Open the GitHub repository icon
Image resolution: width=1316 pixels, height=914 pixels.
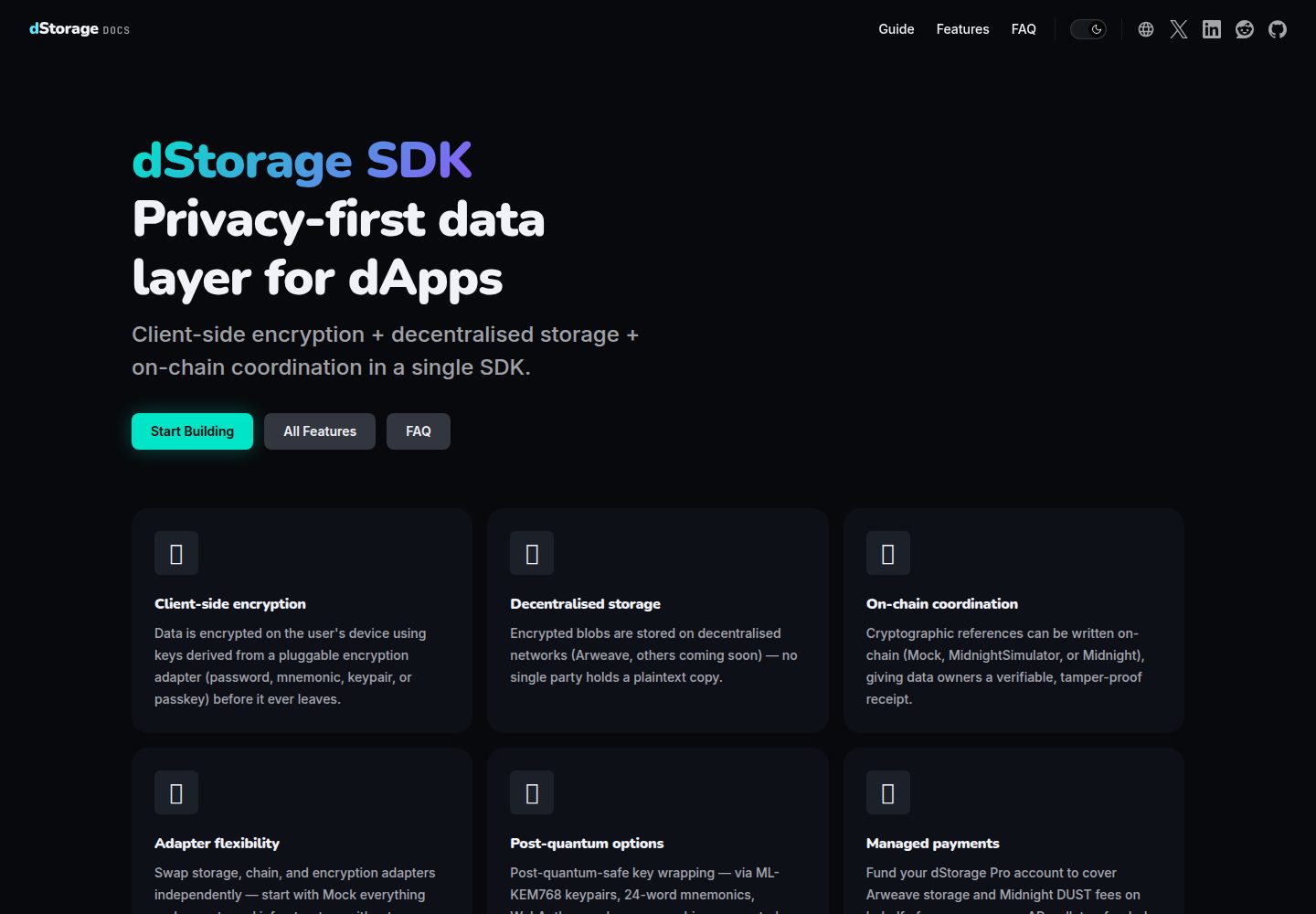(1278, 29)
